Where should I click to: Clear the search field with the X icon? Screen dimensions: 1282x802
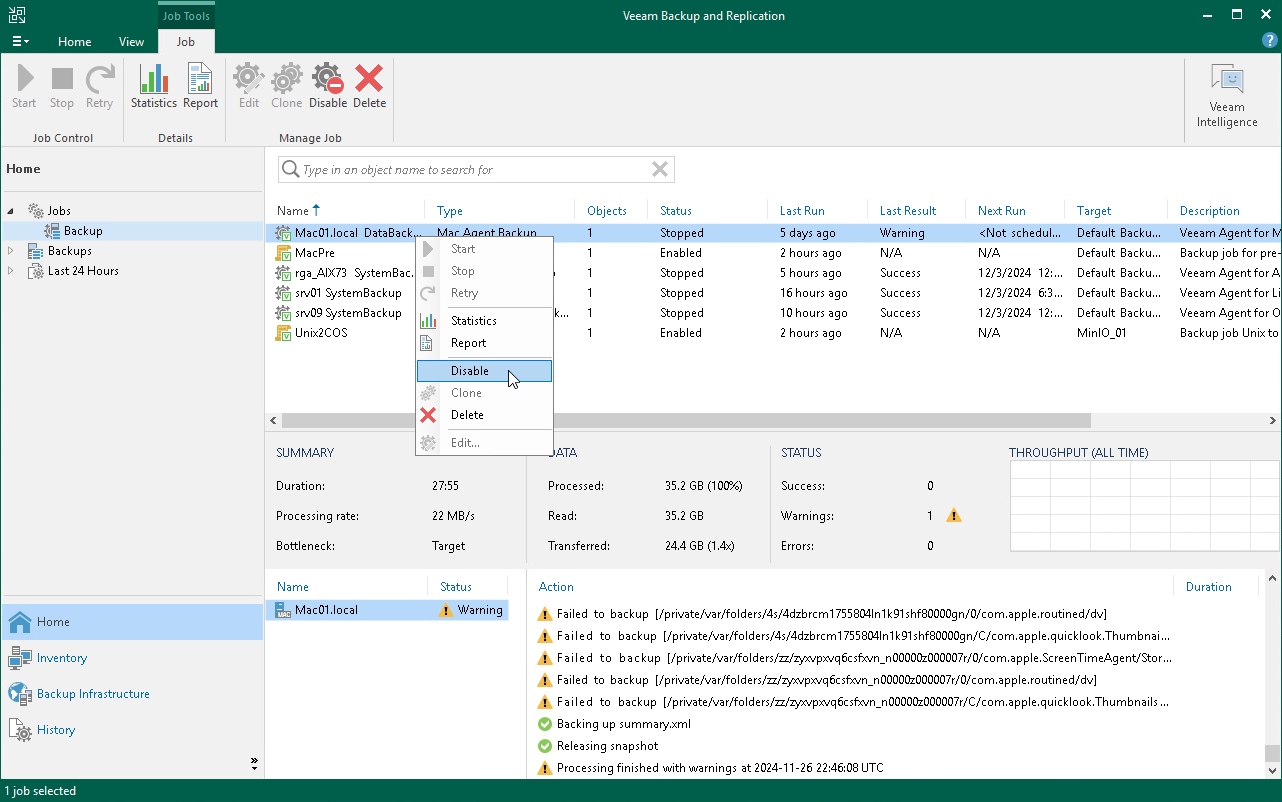click(659, 169)
